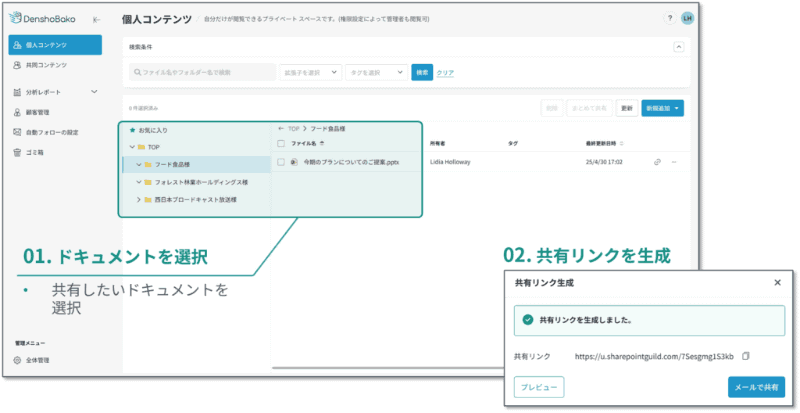Click owner Lidia Holloway in file row

tap(450, 162)
